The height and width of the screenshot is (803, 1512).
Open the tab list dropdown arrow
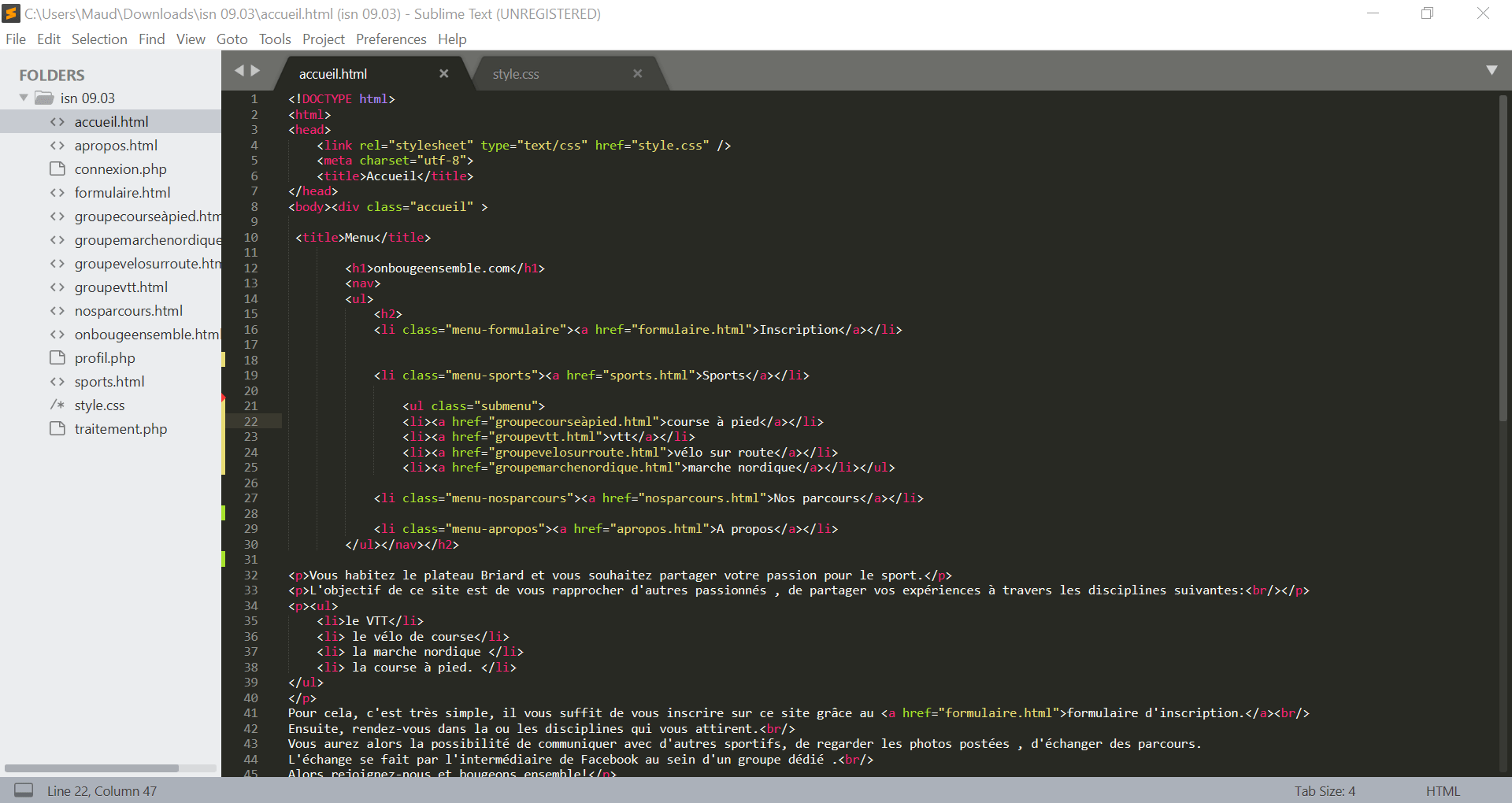click(1491, 71)
